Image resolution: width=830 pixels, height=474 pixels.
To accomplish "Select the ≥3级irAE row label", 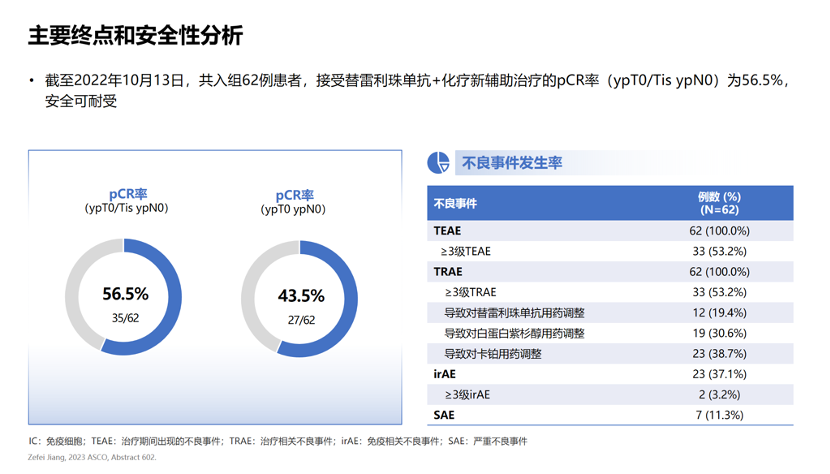I will click(467, 395).
